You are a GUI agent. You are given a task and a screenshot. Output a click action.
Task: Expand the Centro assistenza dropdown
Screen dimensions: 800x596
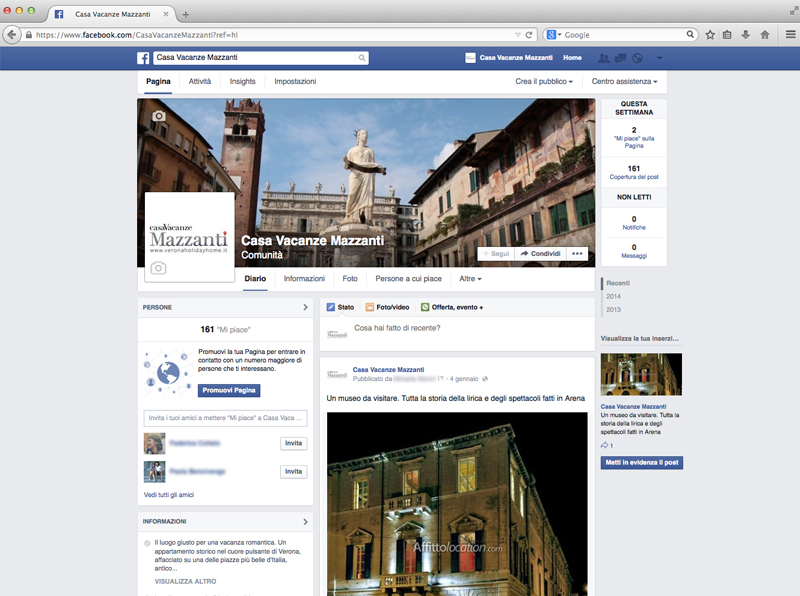[x=624, y=82]
